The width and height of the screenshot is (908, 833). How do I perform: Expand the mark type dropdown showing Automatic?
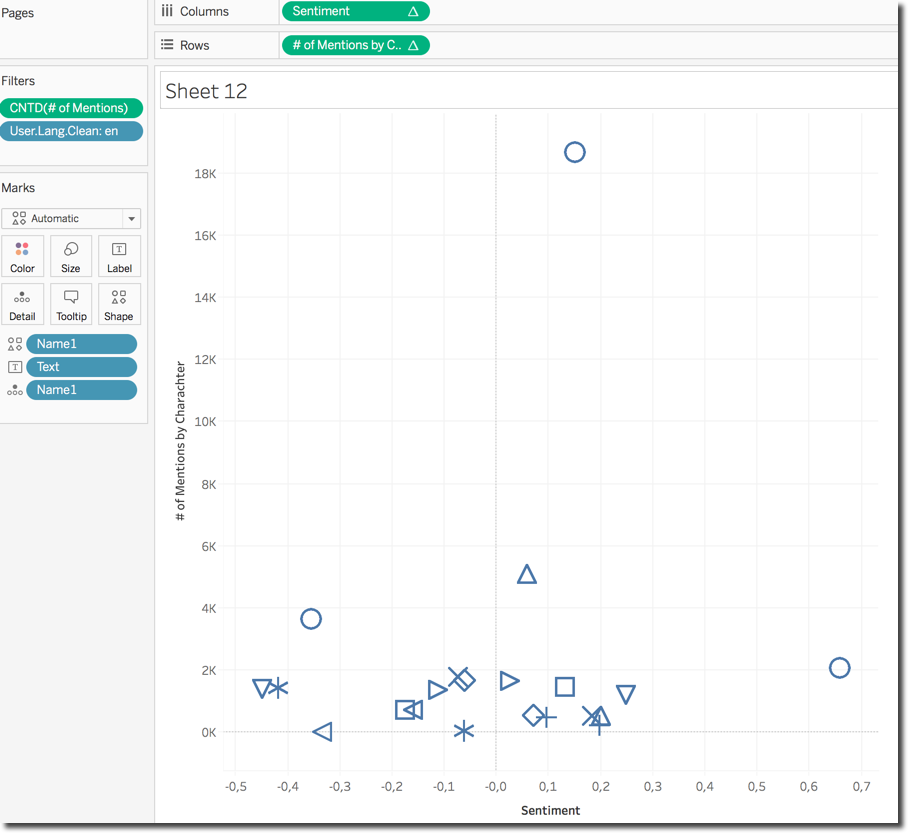[x=130, y=218]
